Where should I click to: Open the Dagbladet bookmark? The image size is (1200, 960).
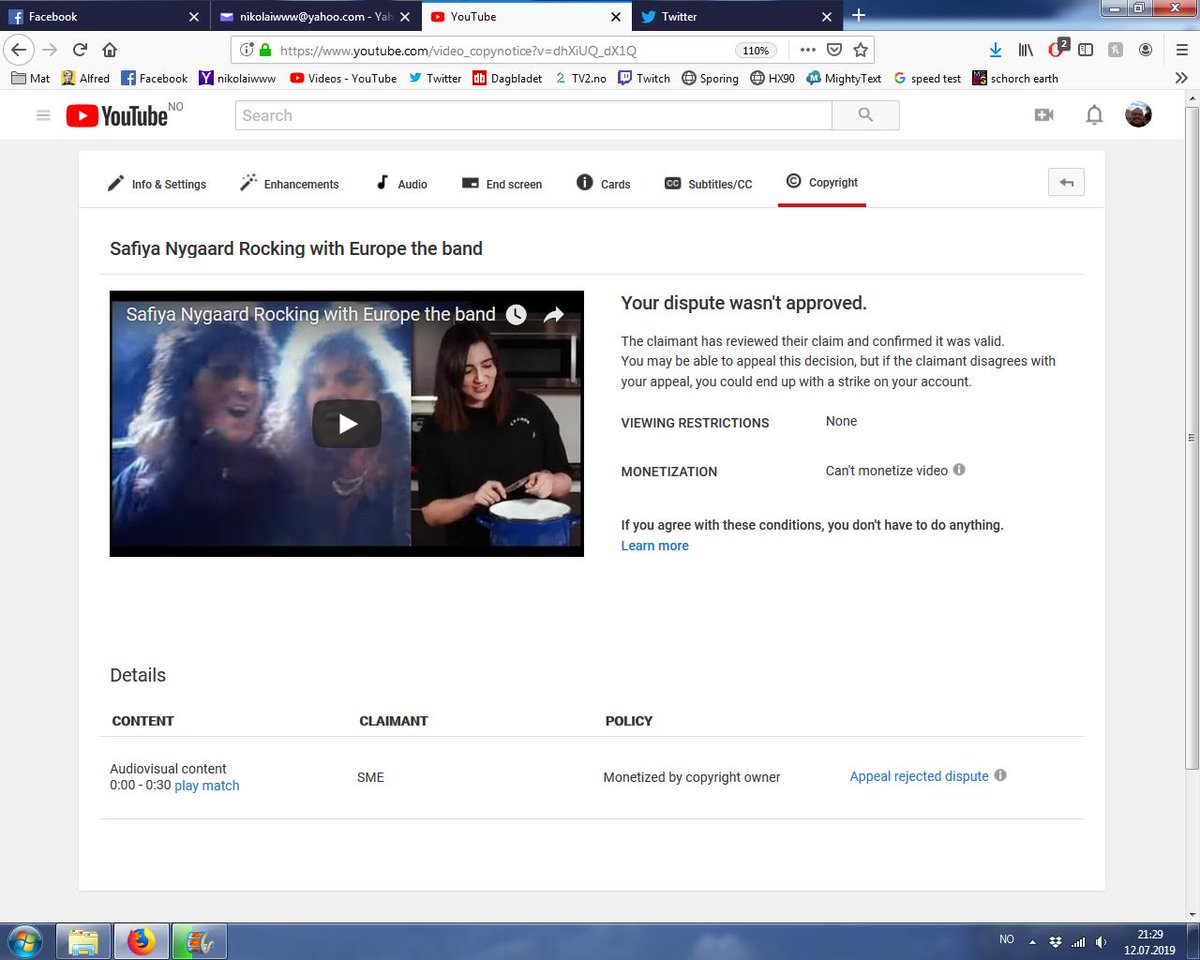(509, 78)
